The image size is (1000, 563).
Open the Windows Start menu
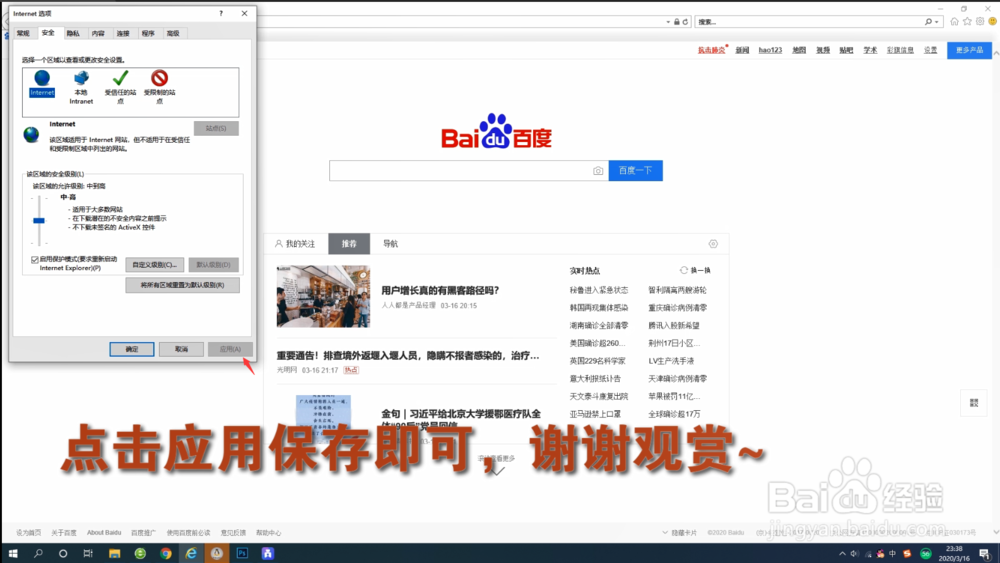13,553
